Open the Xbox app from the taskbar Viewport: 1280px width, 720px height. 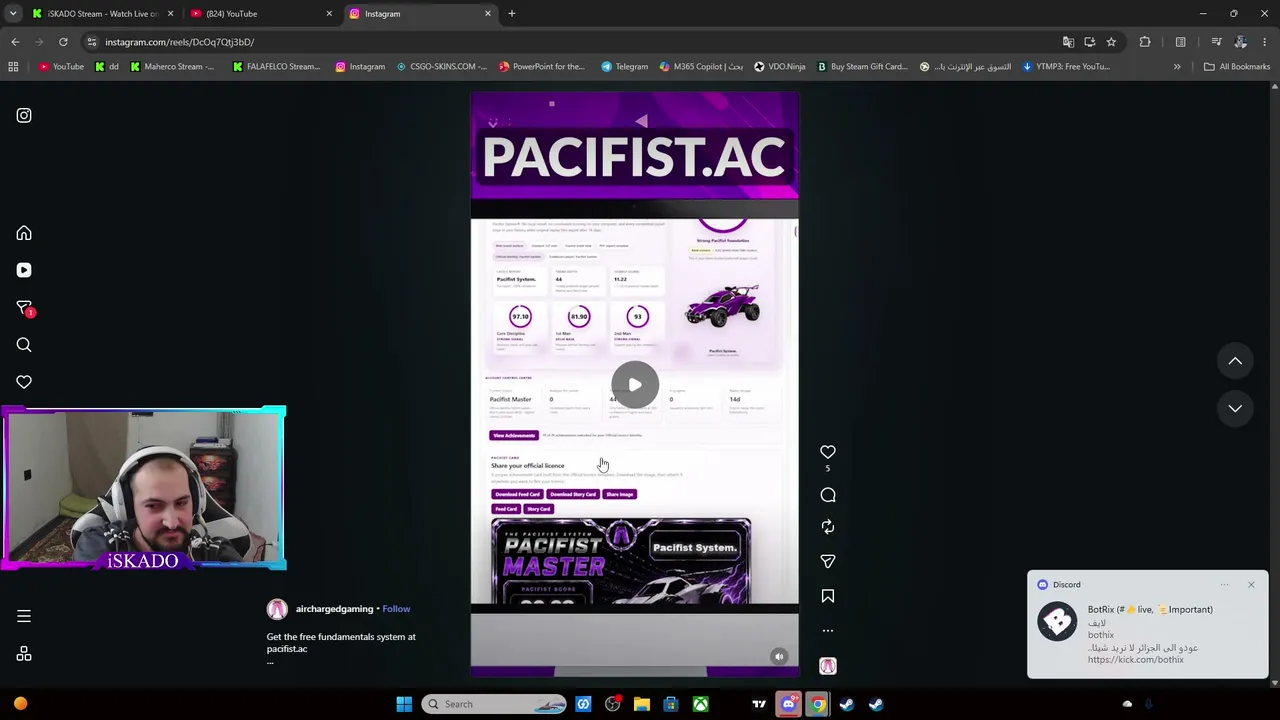click(x=700, y=704)
